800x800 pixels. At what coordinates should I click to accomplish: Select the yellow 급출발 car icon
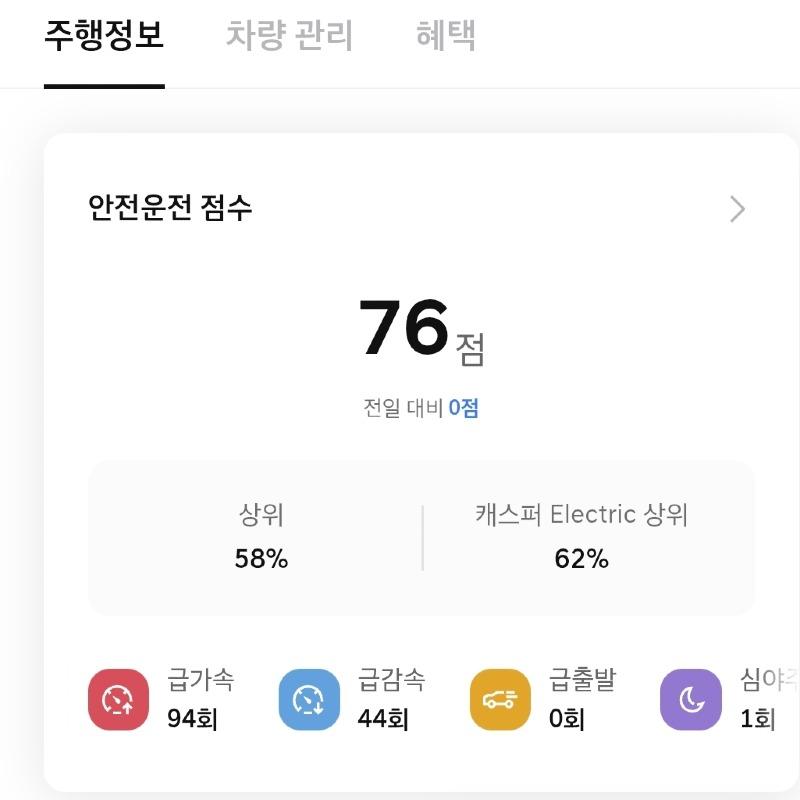[500, 699]
